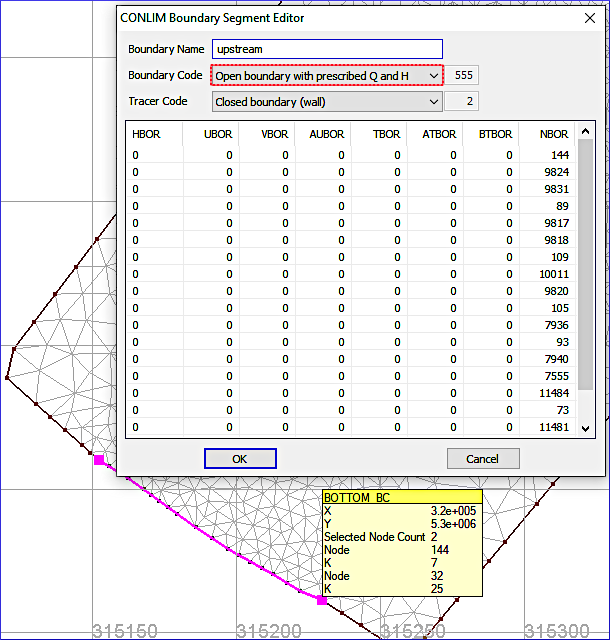Click VBOR cell in row with NBOR 9831
This screenshot has width=610, height=640.
[x=267, y=189]
